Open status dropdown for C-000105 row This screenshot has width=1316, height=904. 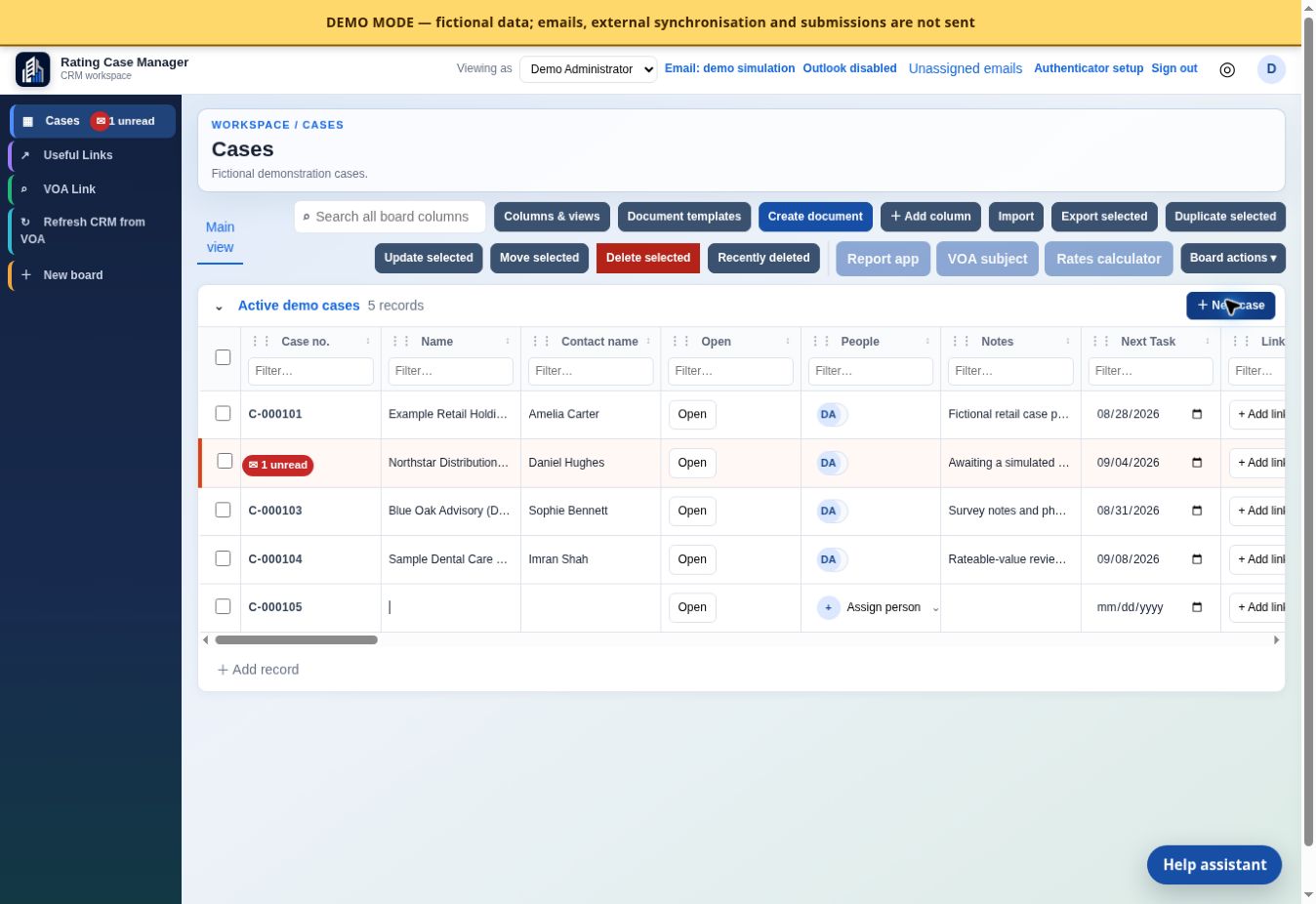[692, 607]
